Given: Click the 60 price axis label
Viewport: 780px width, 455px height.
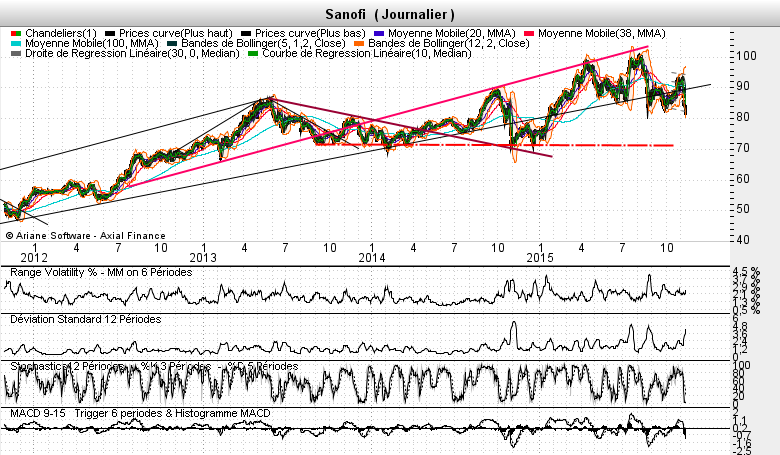Looking at the screenshot, I should pos(743,179).
